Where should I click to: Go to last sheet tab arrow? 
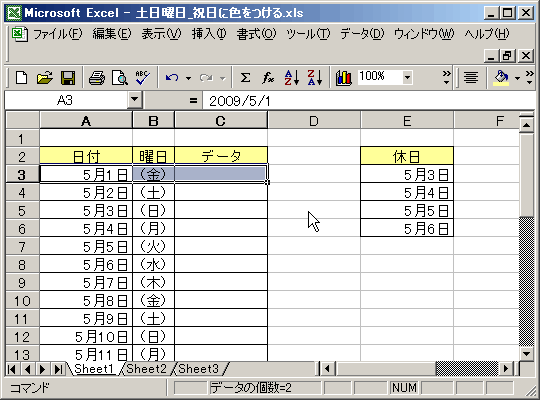pyautogui.click(x=59, y=369)
